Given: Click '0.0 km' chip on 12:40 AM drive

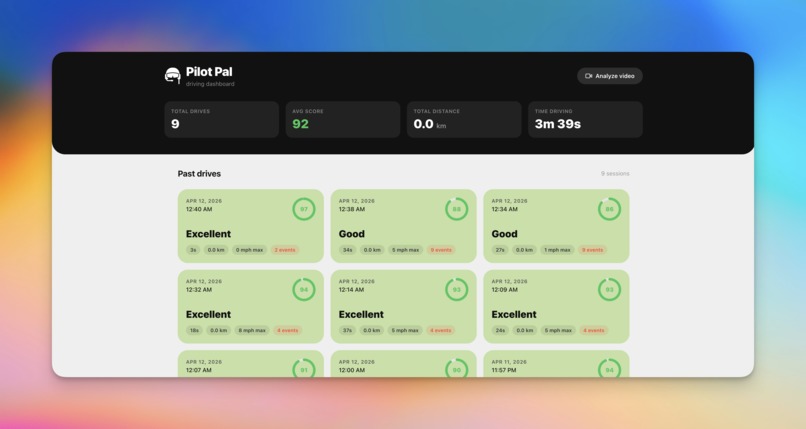Looking at the screenshot, I should (x=216, y=250).
